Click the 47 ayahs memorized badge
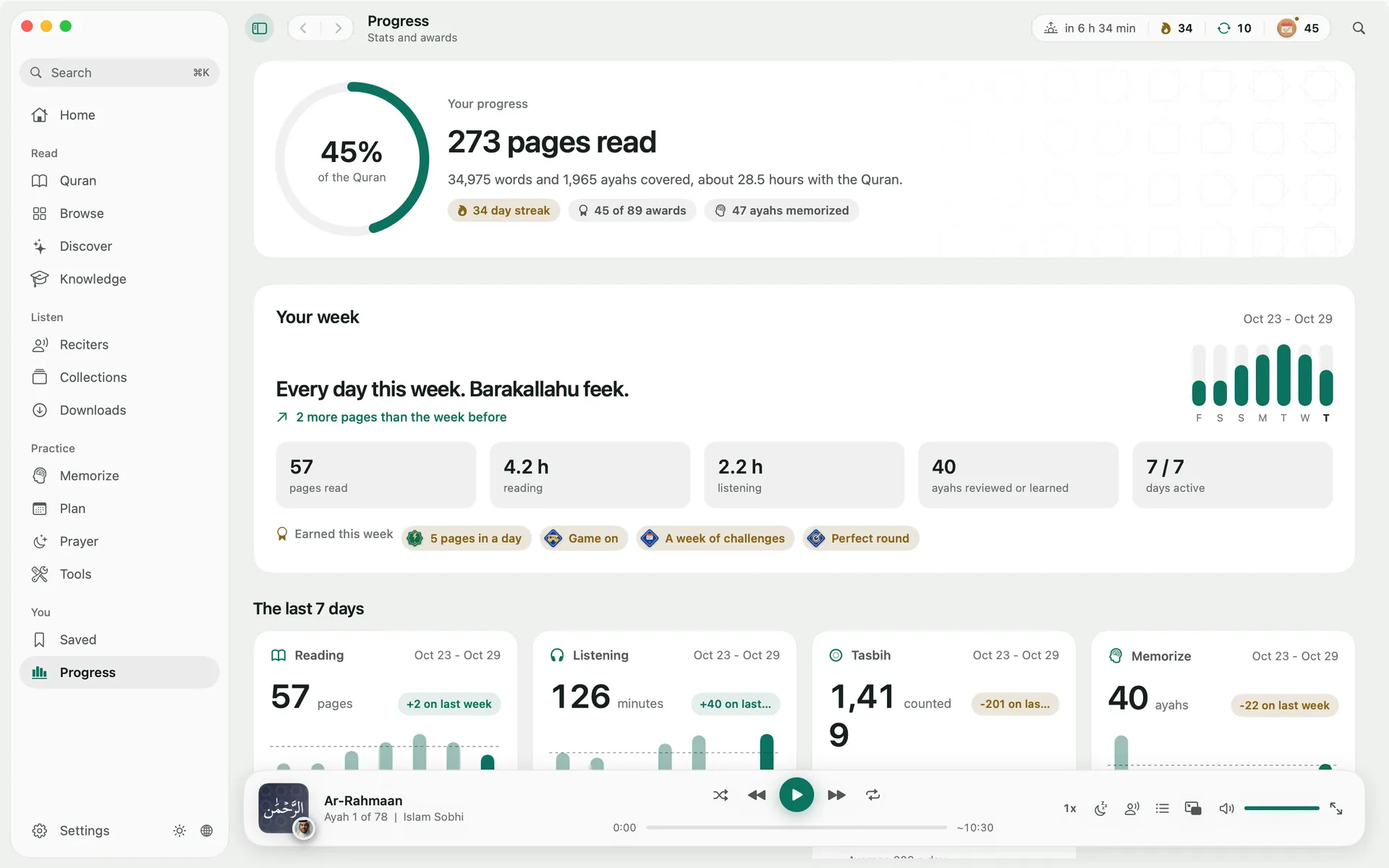The height and width of the screenshot is (868, 1389). tap(782, 210)
